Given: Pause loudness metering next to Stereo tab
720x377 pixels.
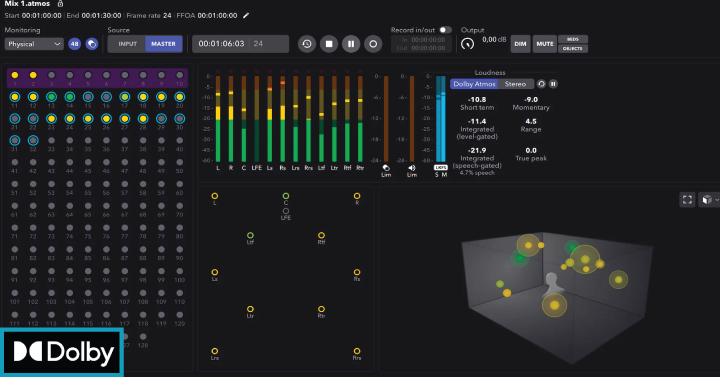Looking at the screenshot, I should point(553,84).
